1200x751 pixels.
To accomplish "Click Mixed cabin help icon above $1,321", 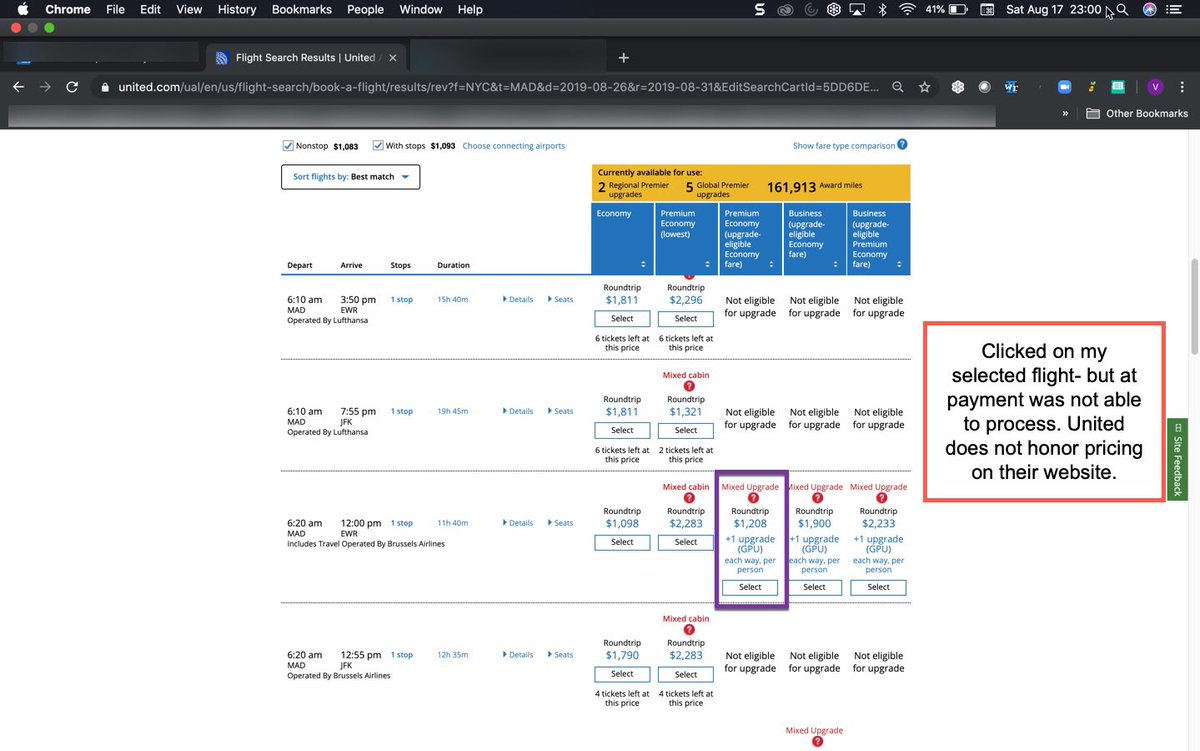I will pos(689,386).
